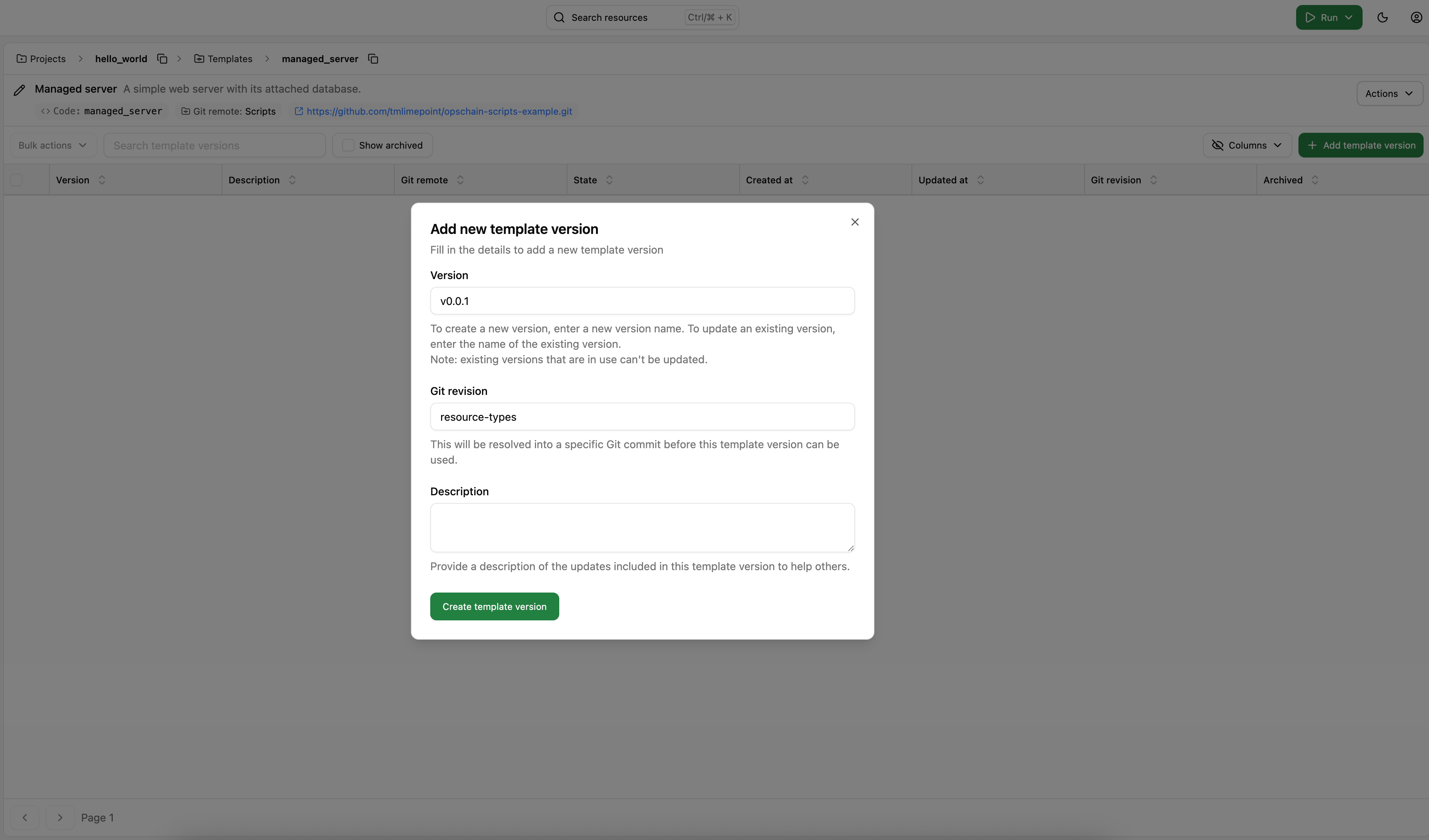Sort the Version column using its sort icon

click(x=102, y=180)
